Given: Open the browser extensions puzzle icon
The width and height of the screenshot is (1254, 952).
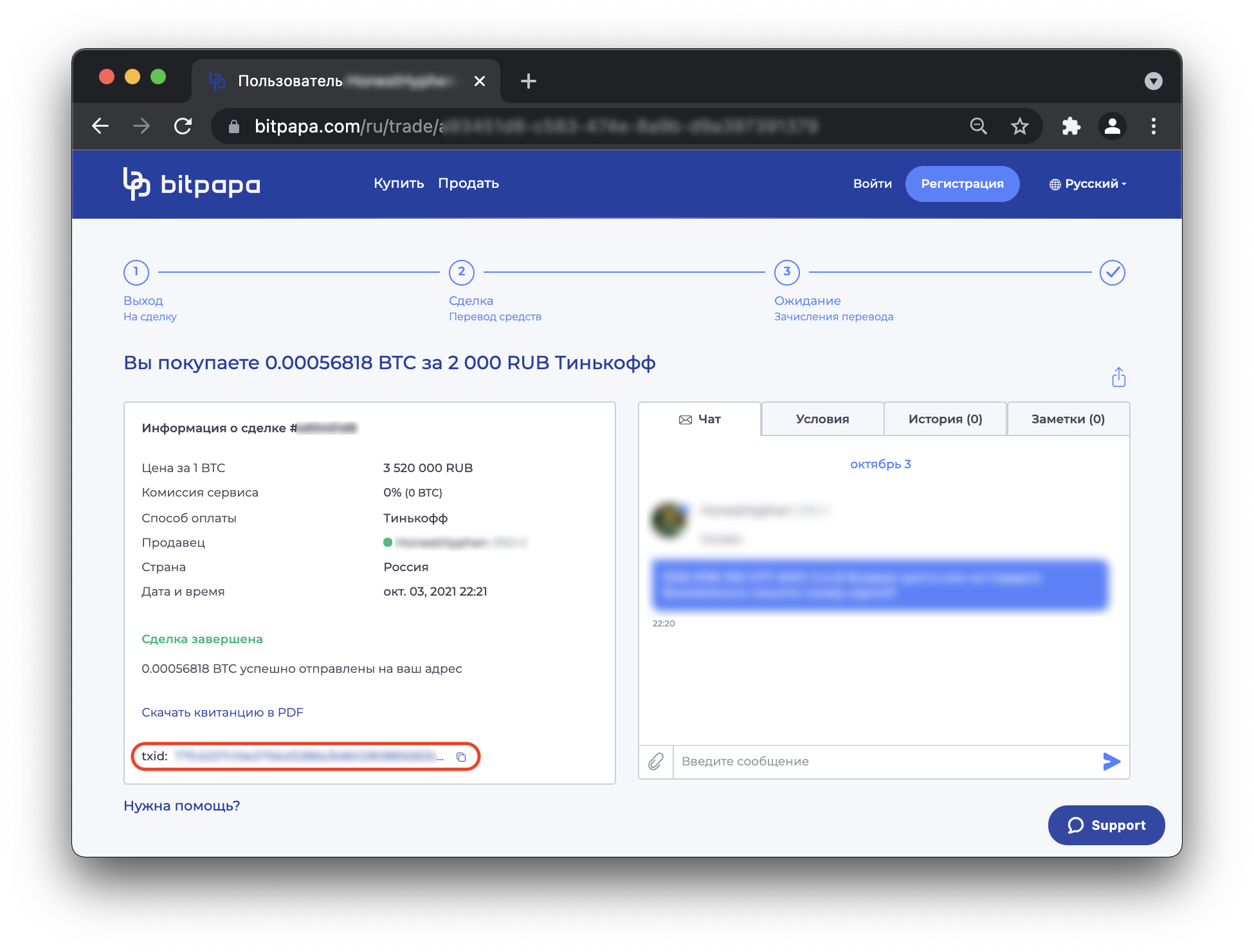Looking at the screenshot, I should coord(1071,126).
